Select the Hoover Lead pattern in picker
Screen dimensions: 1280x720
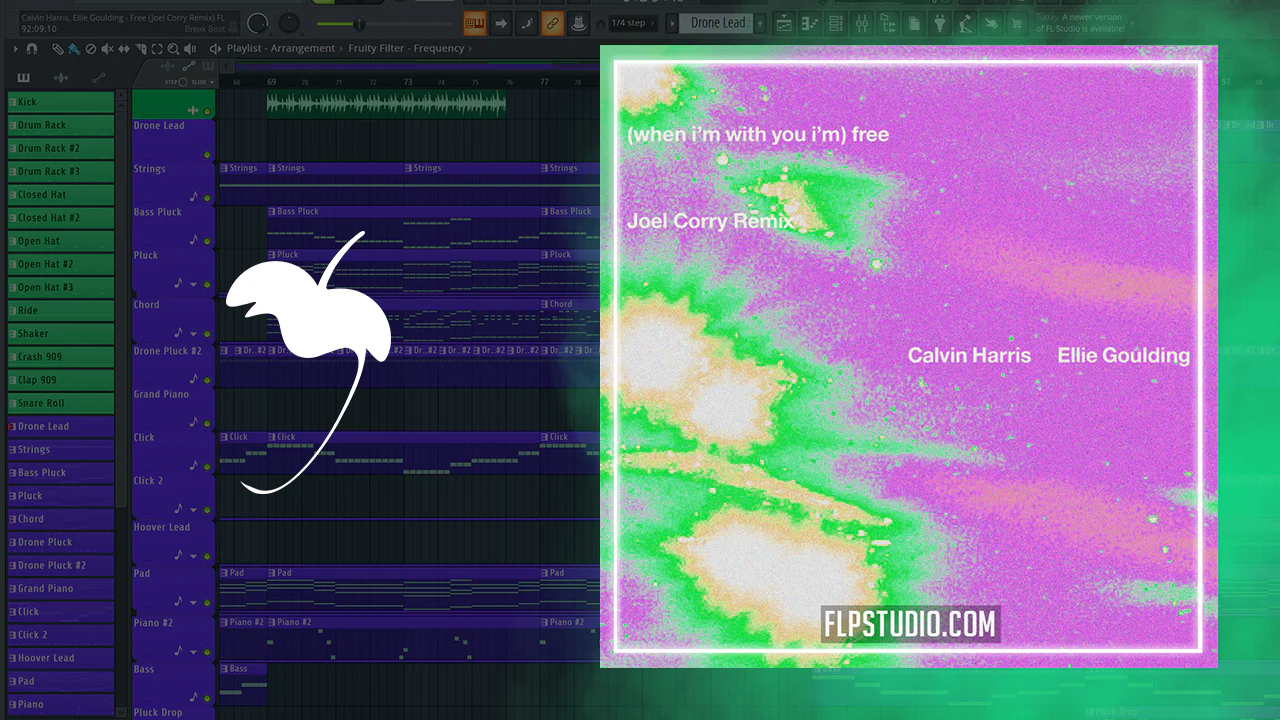61,658
